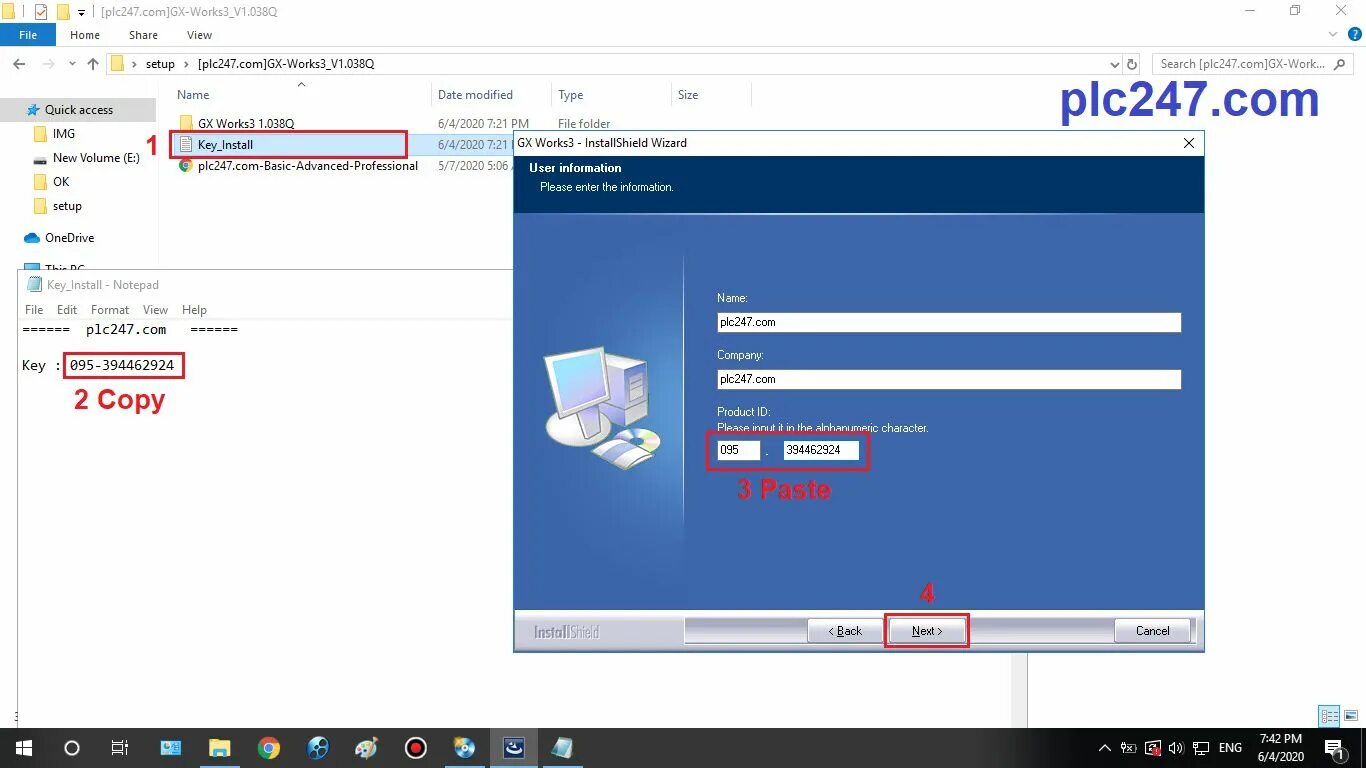
Task: Select plc247.com-Basic-Advanced-Professional file
Action: pos(307,166)
